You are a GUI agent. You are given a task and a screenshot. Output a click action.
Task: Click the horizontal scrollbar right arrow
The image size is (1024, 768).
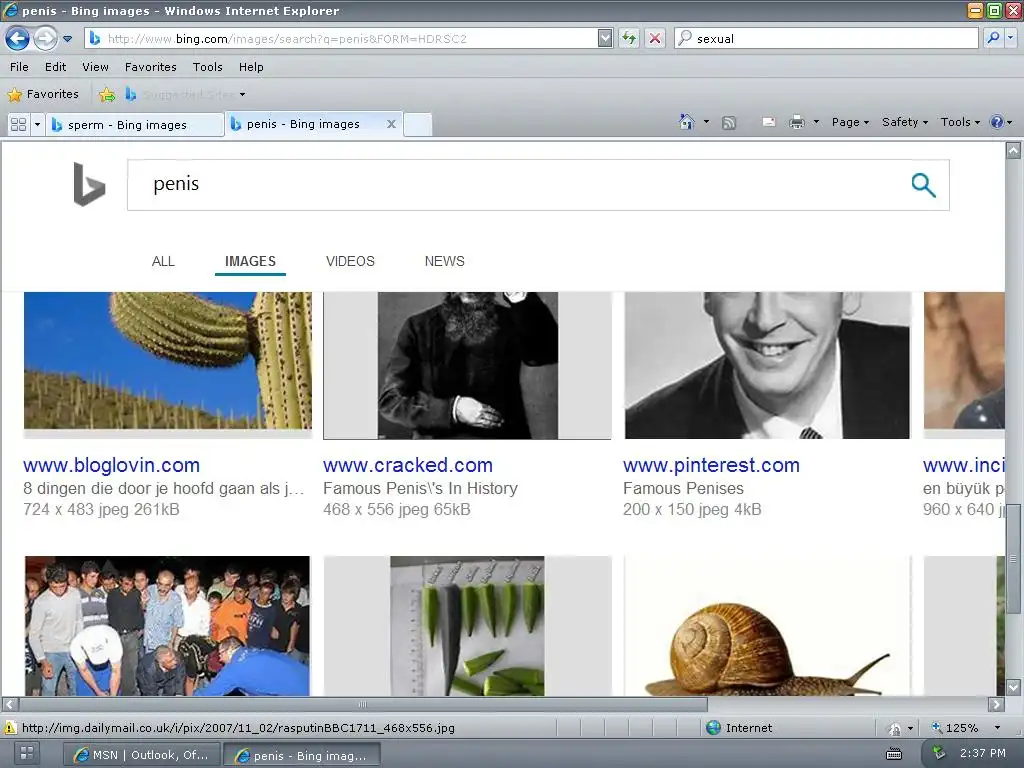(x=997, y=705)
